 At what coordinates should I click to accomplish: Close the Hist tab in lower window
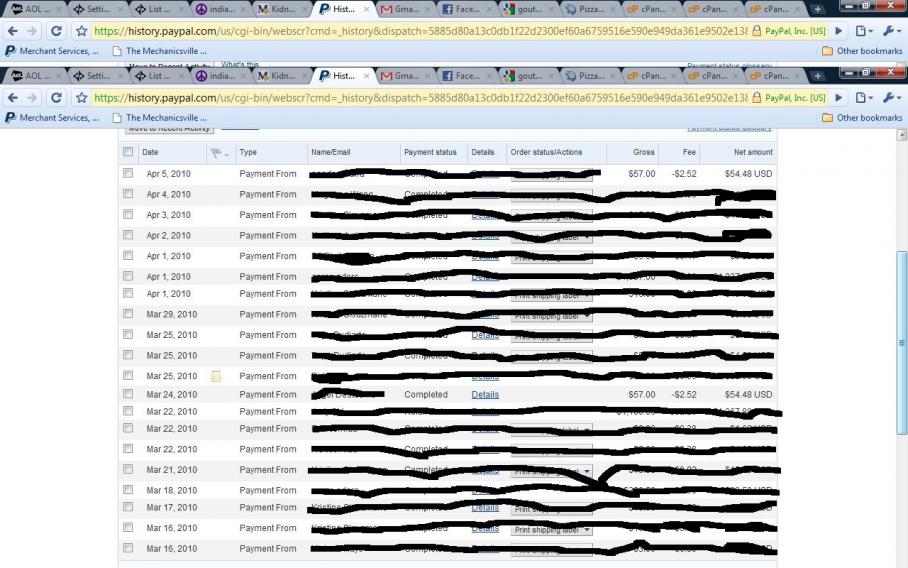366,76
